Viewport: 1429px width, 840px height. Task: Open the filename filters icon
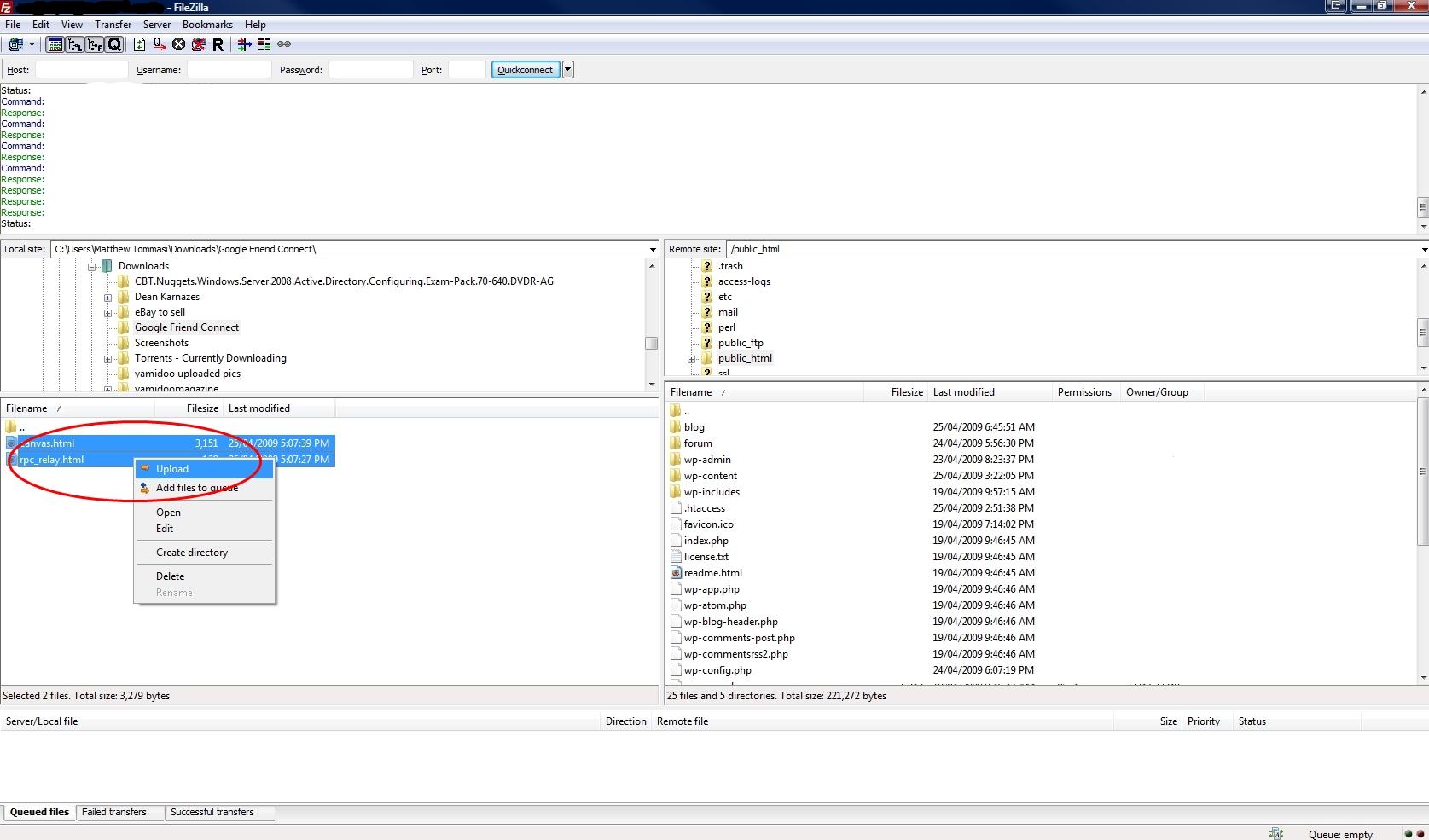point(244,44)
